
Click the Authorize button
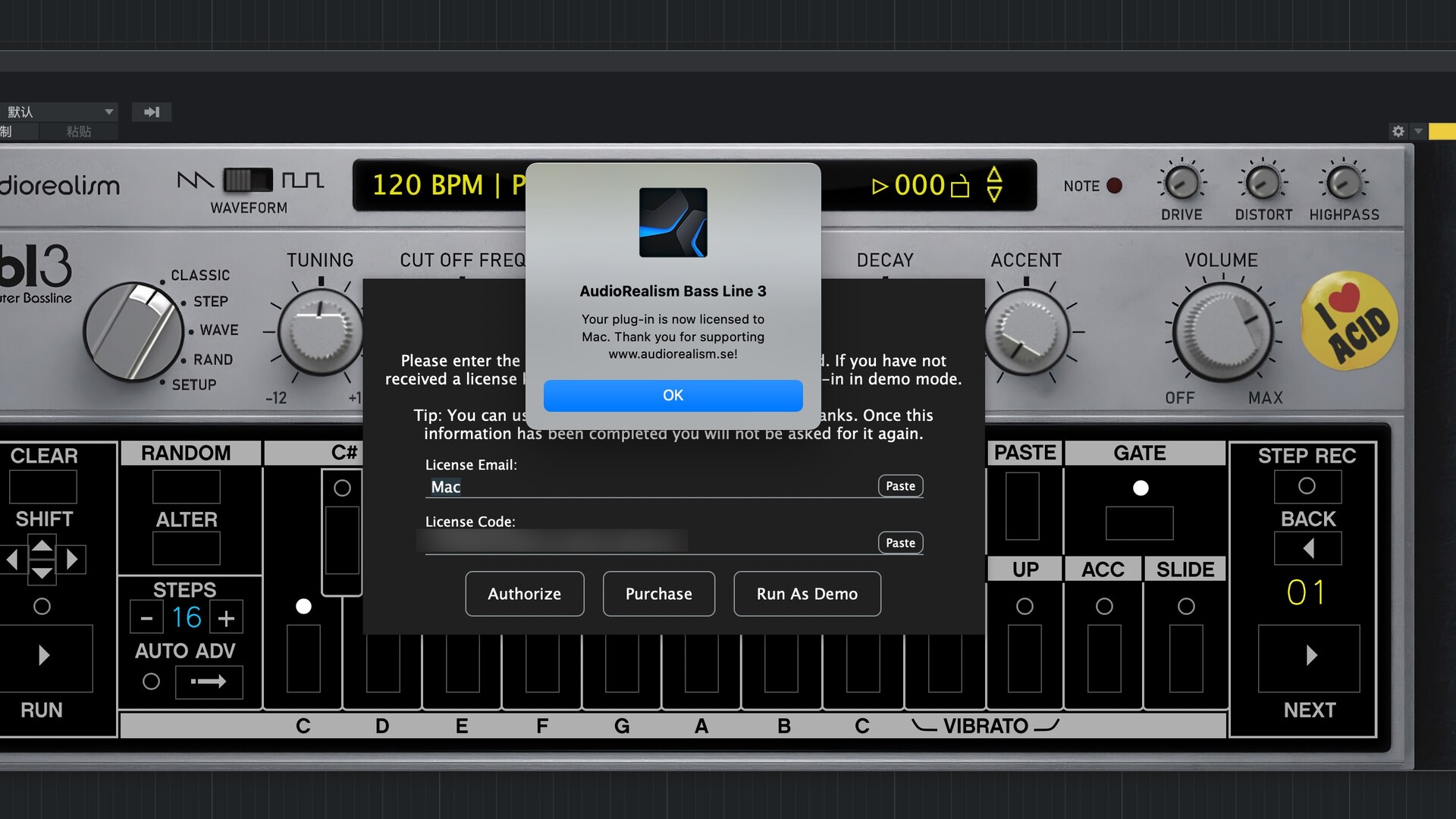tap(524, 594)
